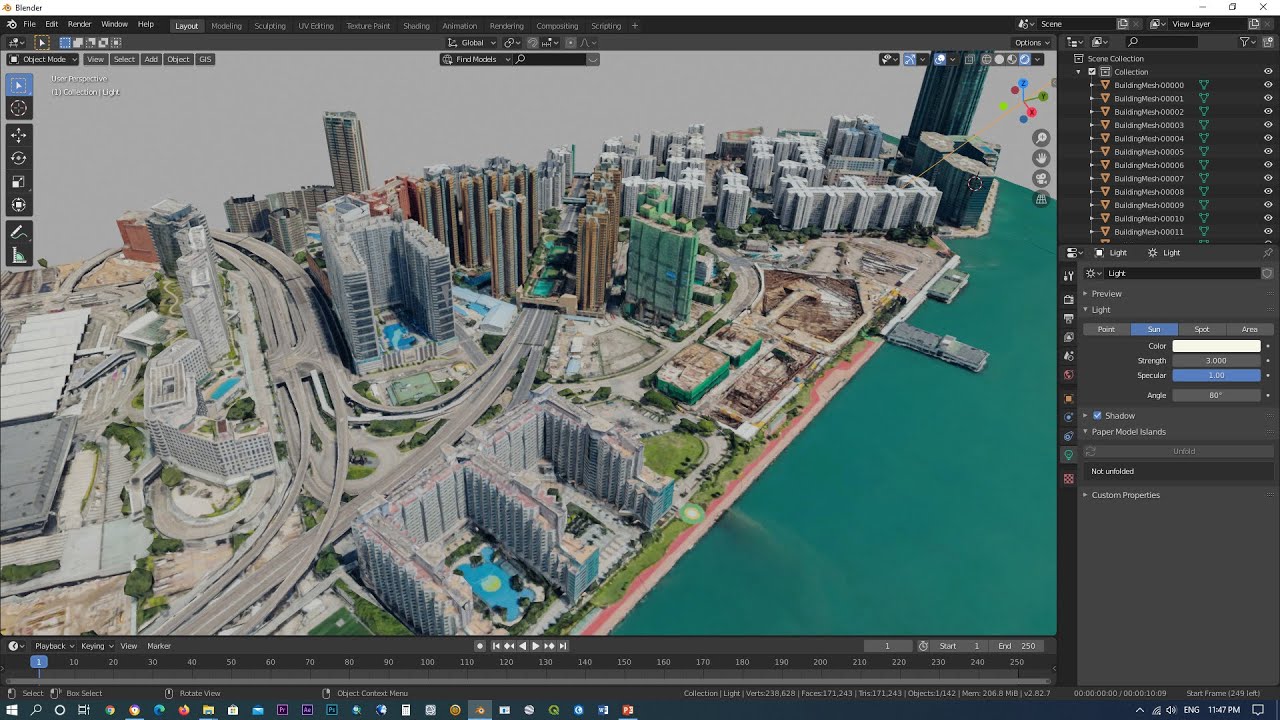Switch to the Sculpting workspace tab

pyautogui.click(x=270, y=26)
